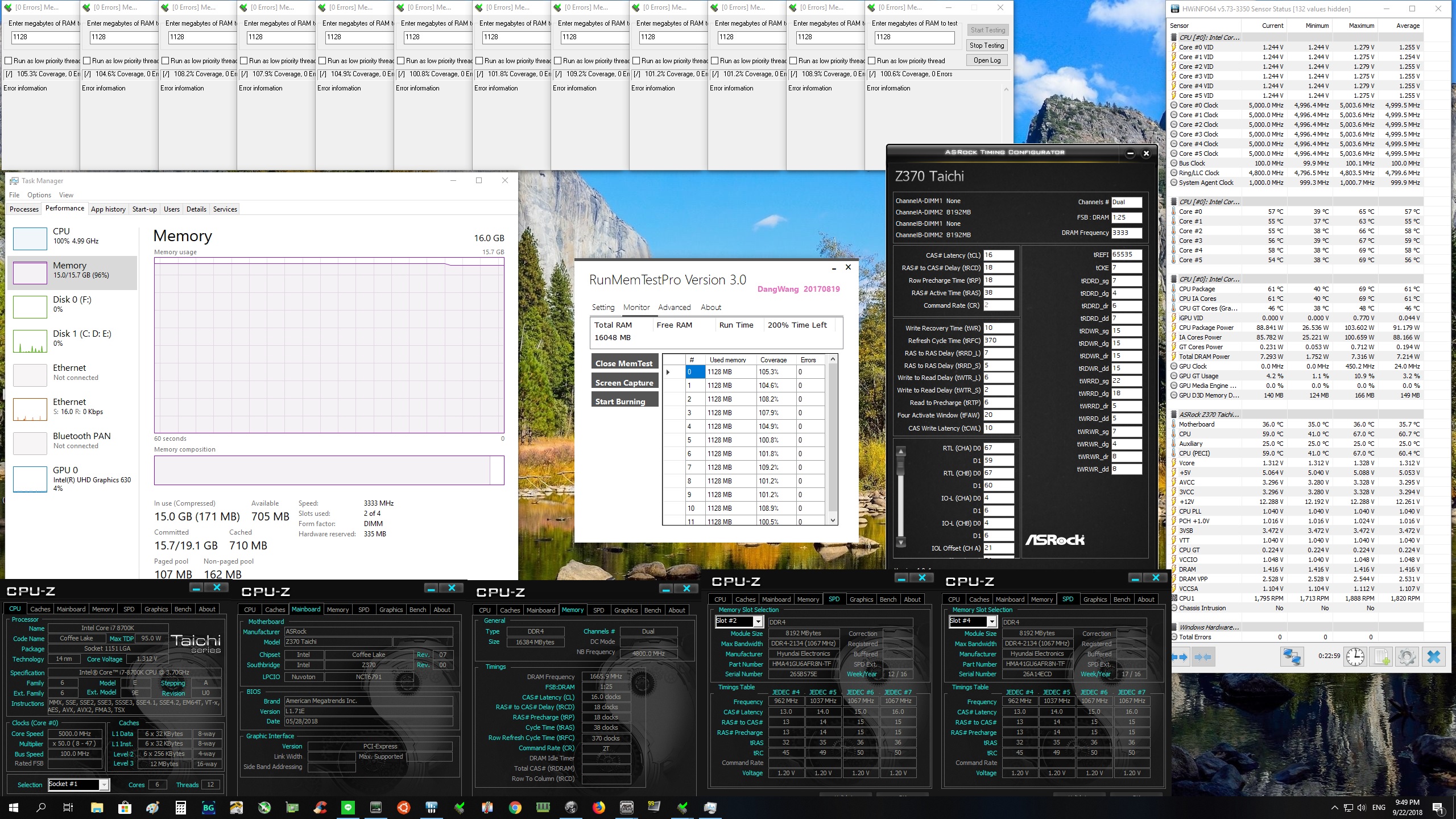Open CPU-Z Socket #1 selection dropdown
The image size is (1456, 819).
pos(104,785)
